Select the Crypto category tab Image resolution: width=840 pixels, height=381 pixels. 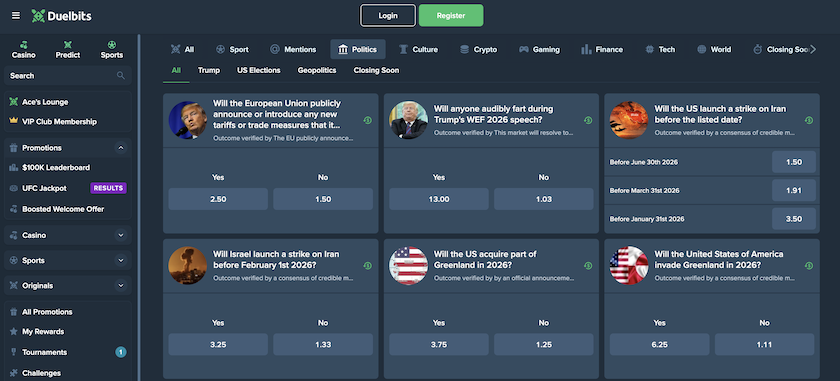click(x=478, y=49)
